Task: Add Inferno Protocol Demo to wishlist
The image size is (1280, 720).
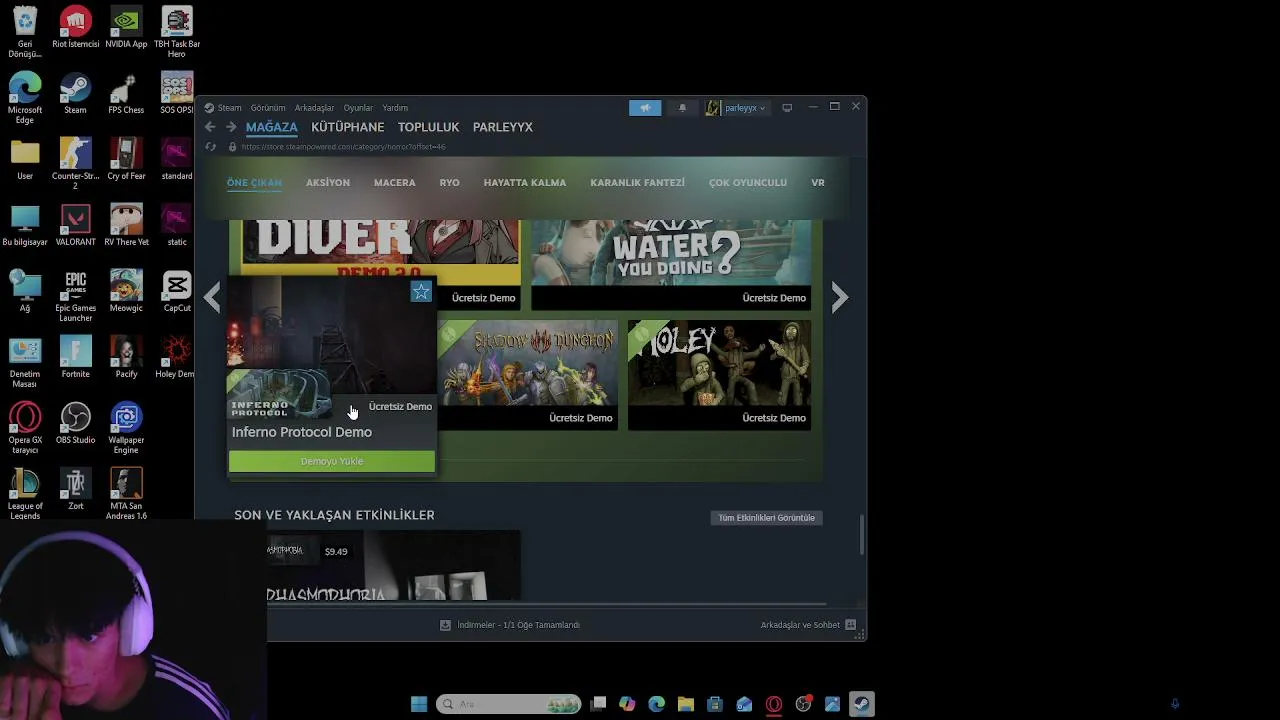Action: point(421,292)
